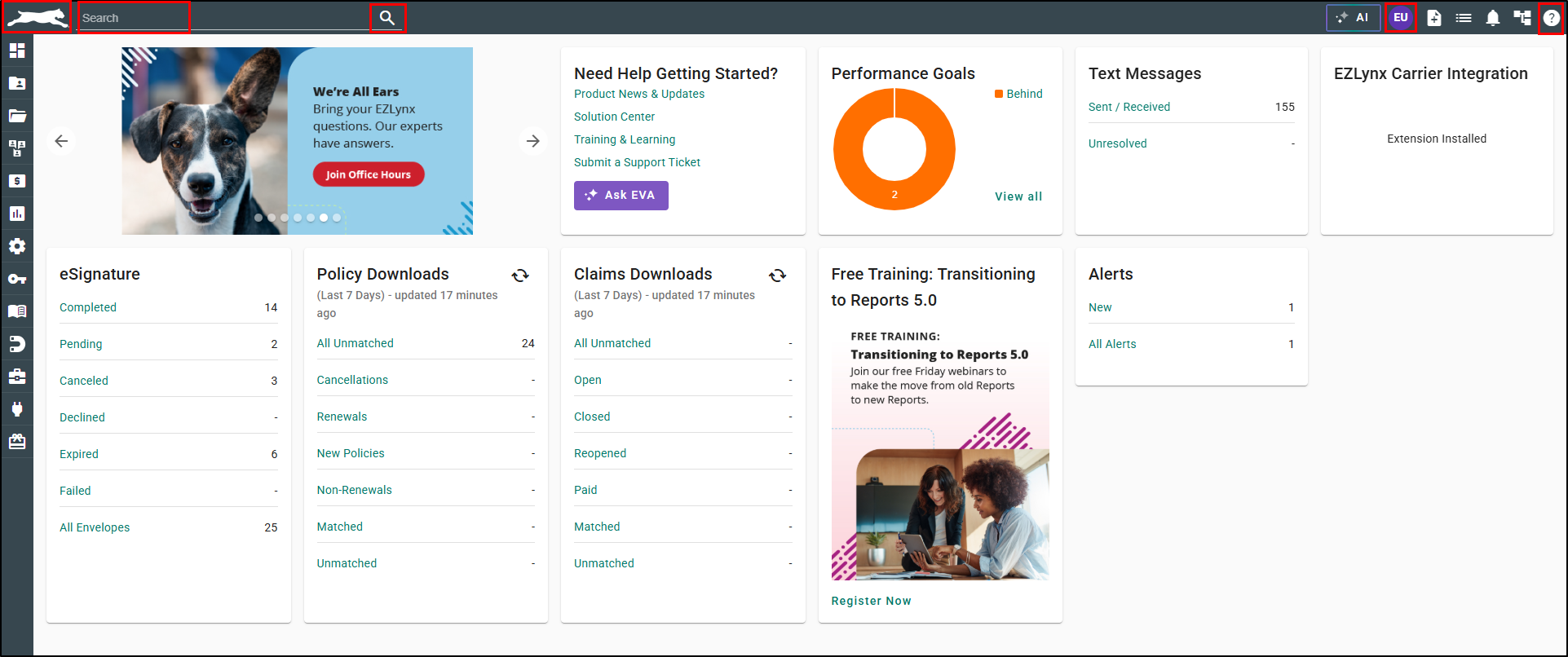Go to previous banner with left arrow
The height and width of the screenshot is (657, 1568).
61,141
